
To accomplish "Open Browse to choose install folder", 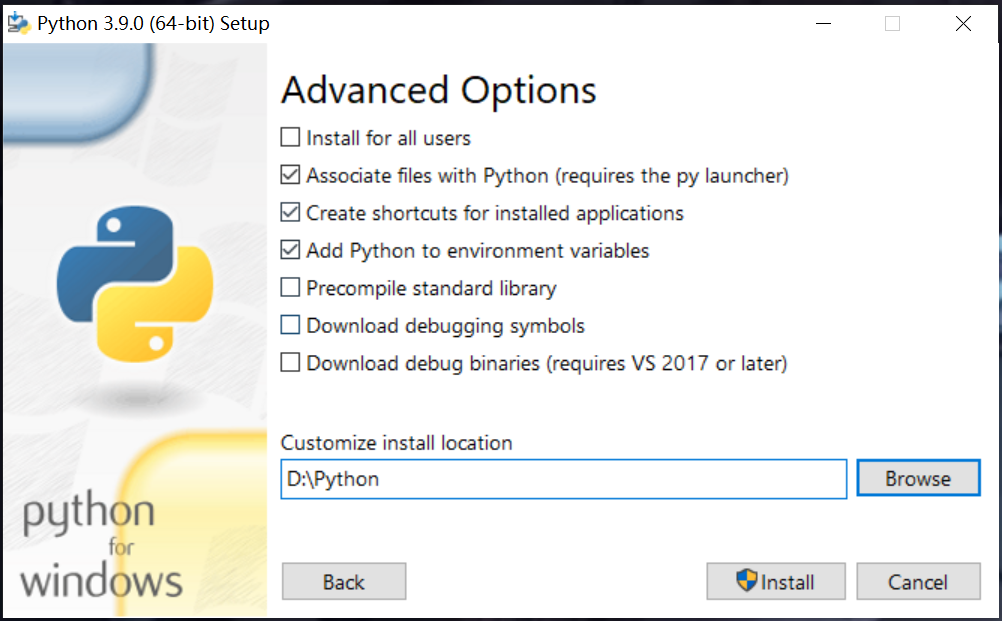I will pos(918,478).
